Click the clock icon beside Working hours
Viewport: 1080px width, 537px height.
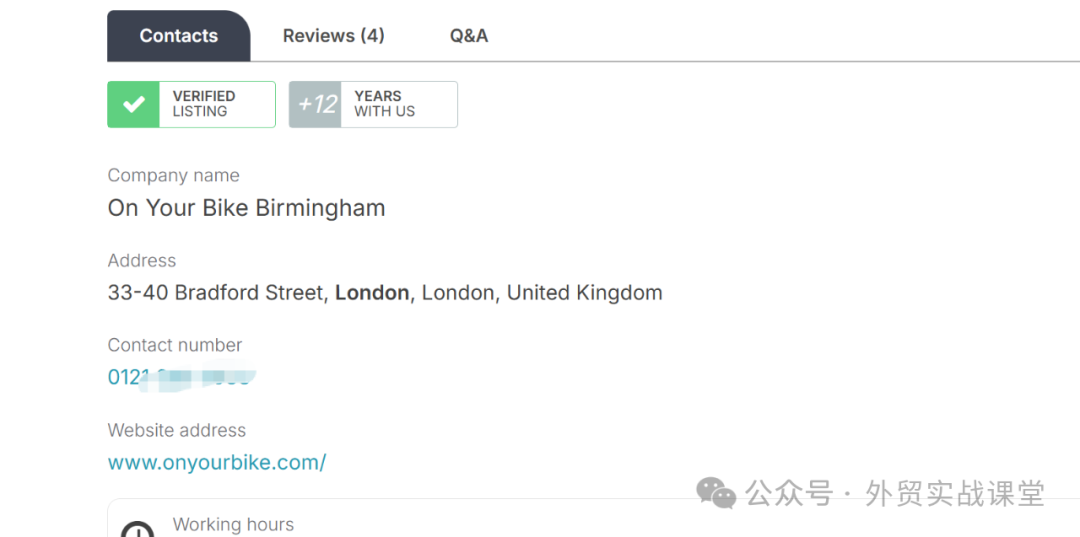click(137, 529)
